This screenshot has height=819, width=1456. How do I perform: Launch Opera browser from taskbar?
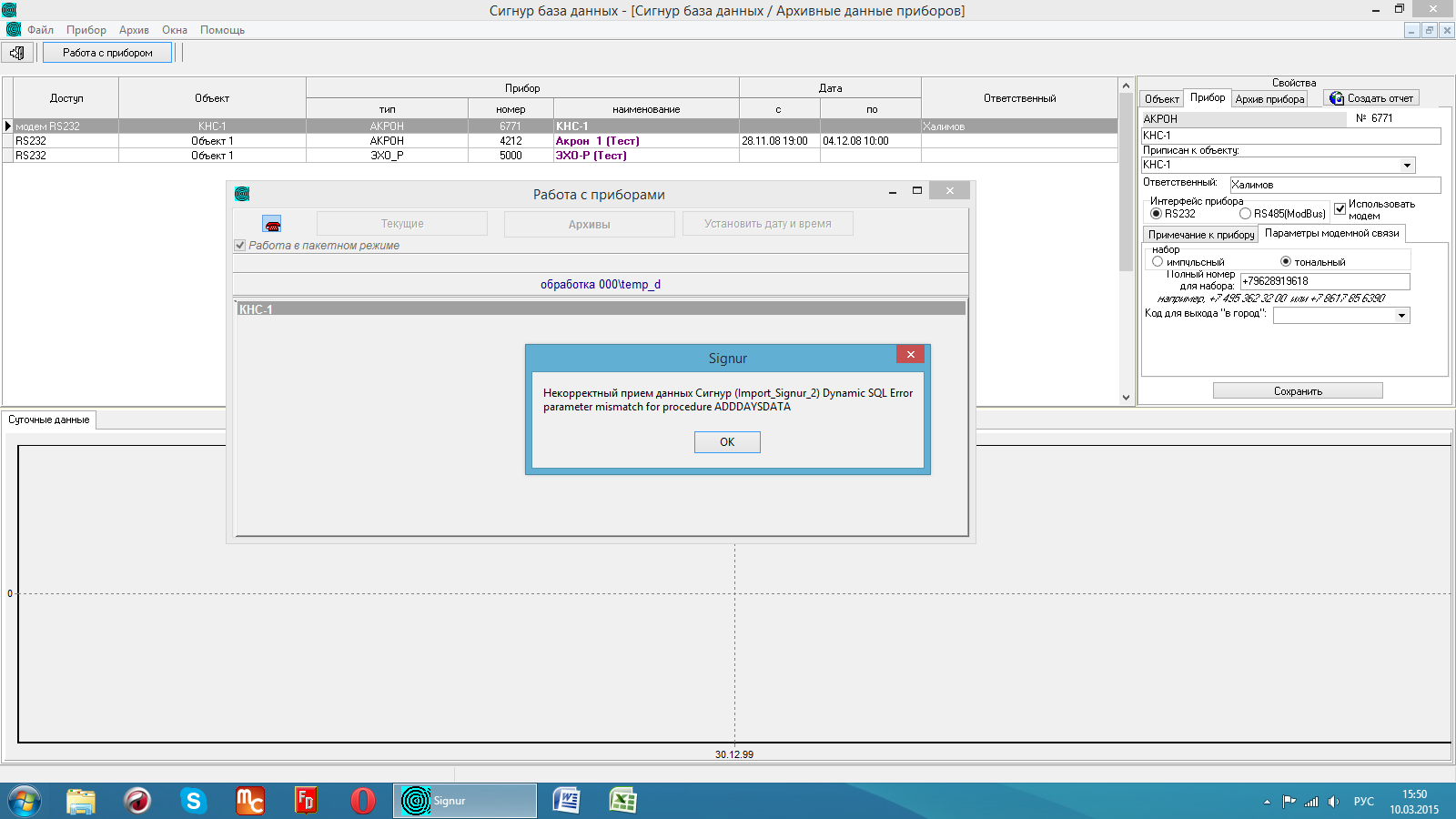click(362, 801)
